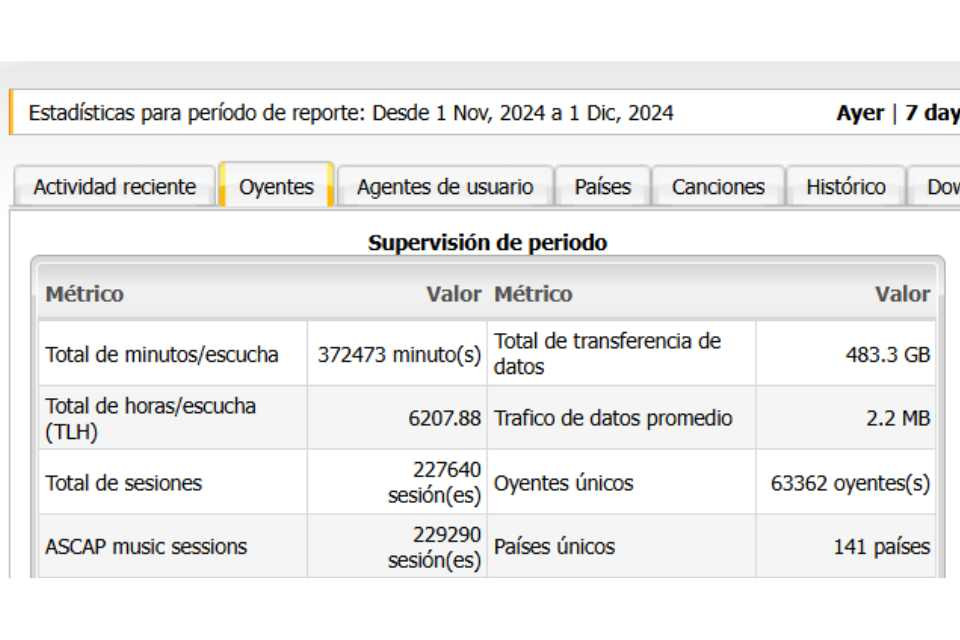960x640 pixels.
Task: Select the Oyentes únicos label
Action: click(563, 483)
